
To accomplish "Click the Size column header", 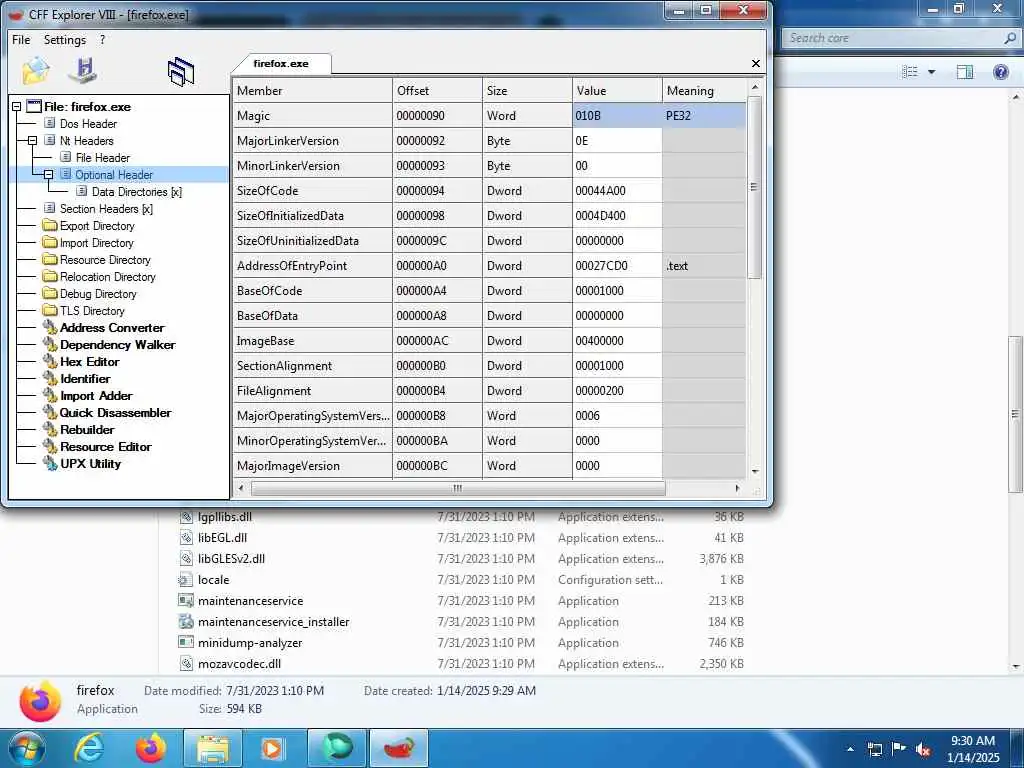I will coord(527,91).
